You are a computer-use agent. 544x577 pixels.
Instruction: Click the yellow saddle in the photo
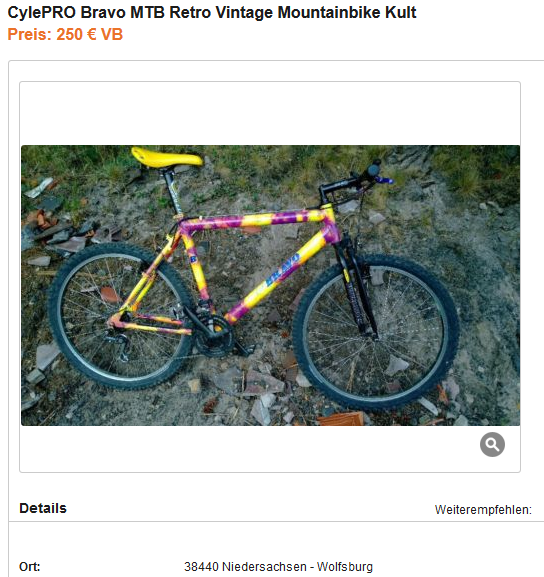(166, 157)
